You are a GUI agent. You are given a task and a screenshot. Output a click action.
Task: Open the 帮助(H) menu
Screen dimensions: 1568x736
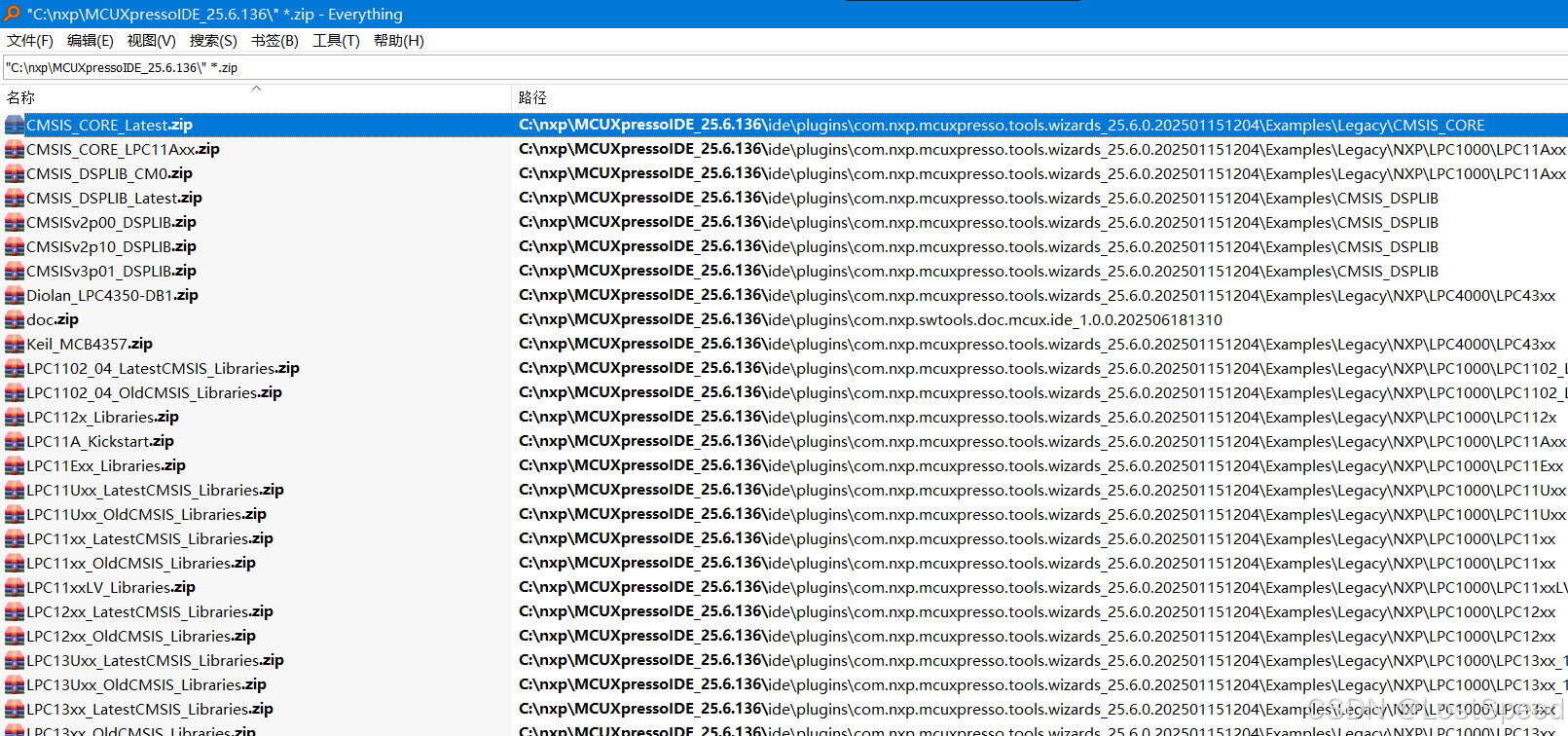click(399, 41)
